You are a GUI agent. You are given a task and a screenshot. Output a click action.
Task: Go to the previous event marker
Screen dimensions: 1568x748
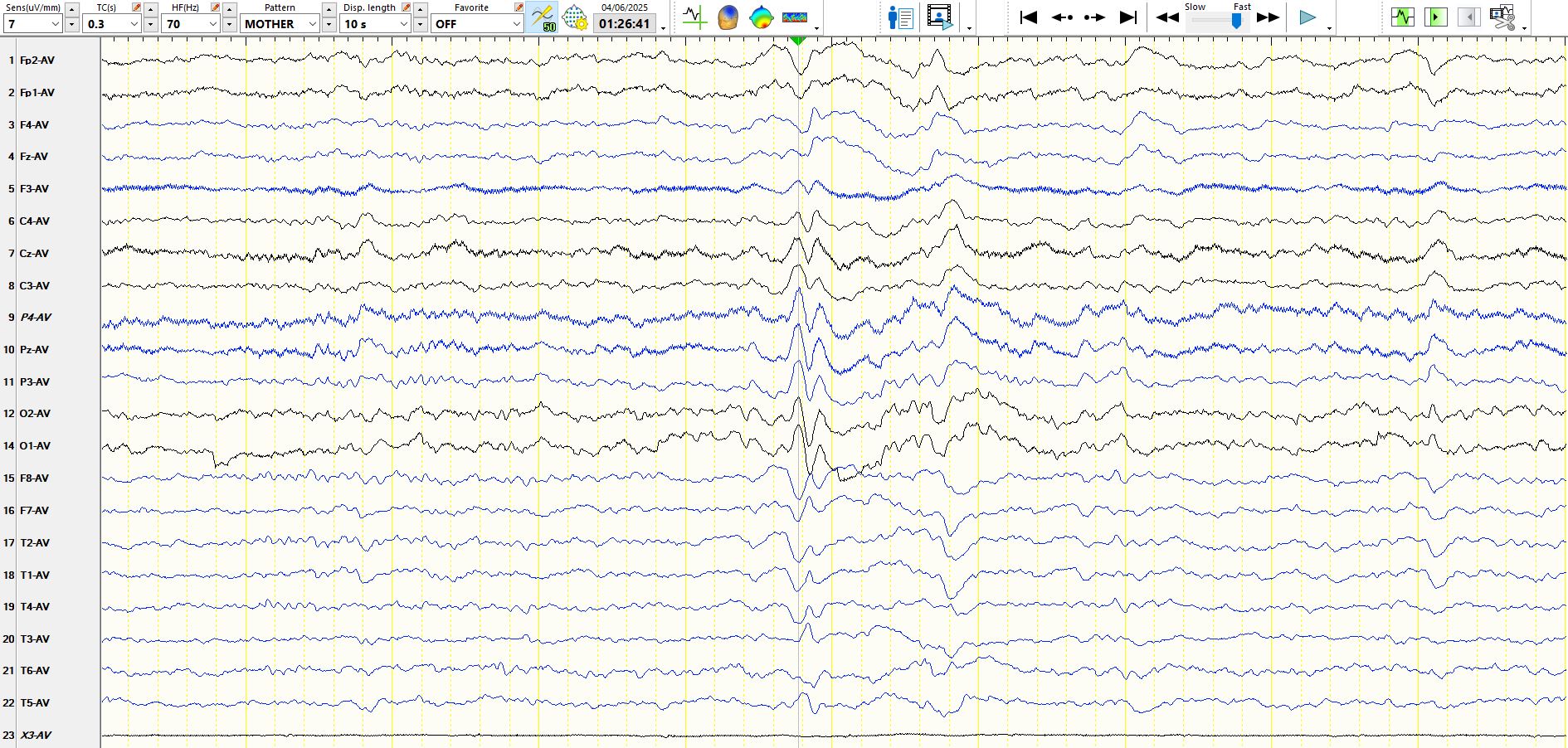1062,17
